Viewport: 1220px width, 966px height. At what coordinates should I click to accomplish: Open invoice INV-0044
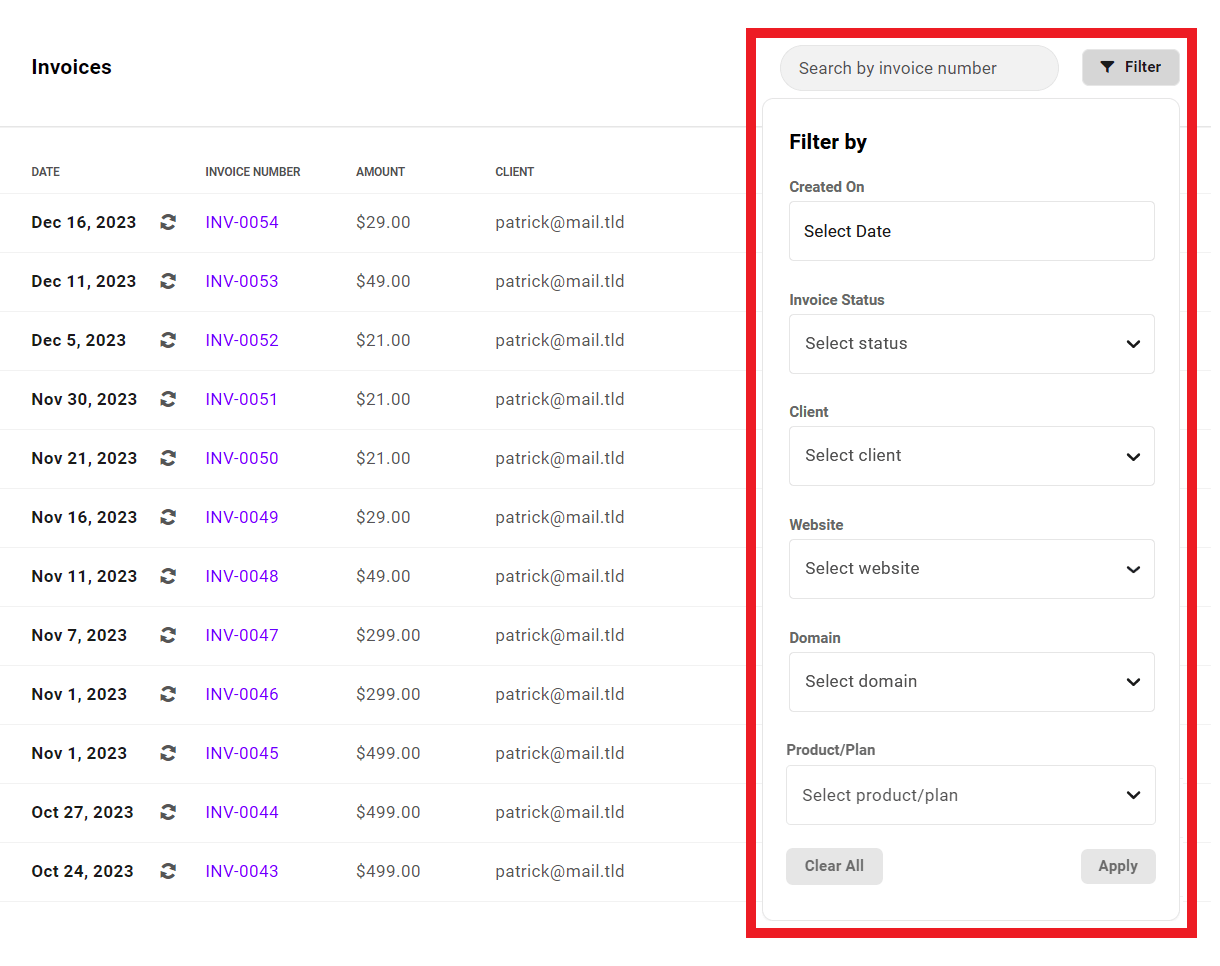click(x=242, y=812)
